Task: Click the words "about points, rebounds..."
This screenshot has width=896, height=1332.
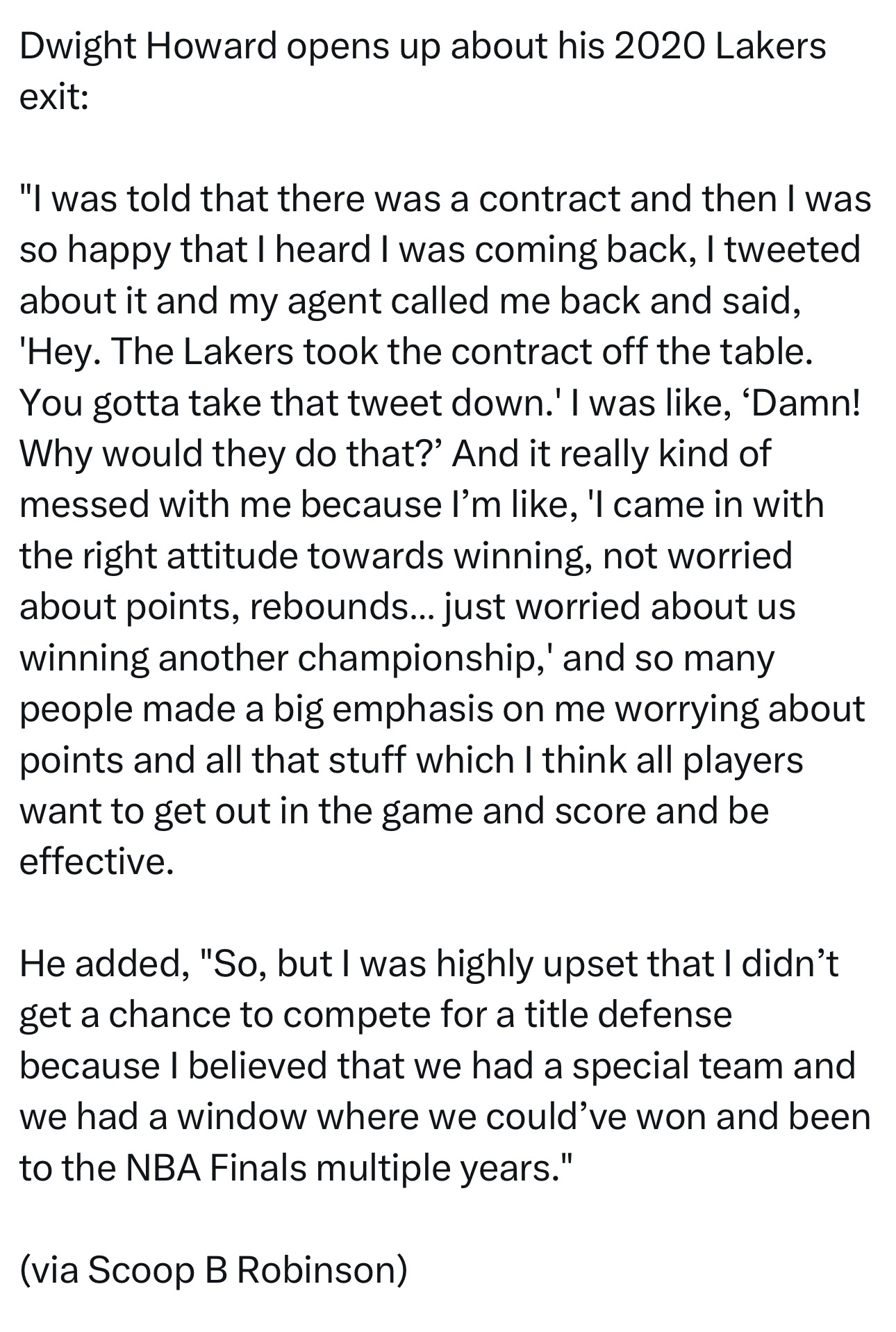Action: [x=226, y=607]
